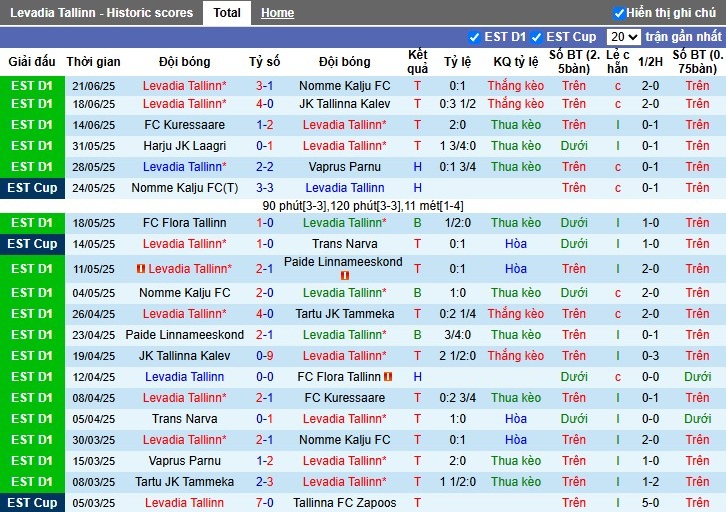Click the Thời gian column header

tap(94, 62)
